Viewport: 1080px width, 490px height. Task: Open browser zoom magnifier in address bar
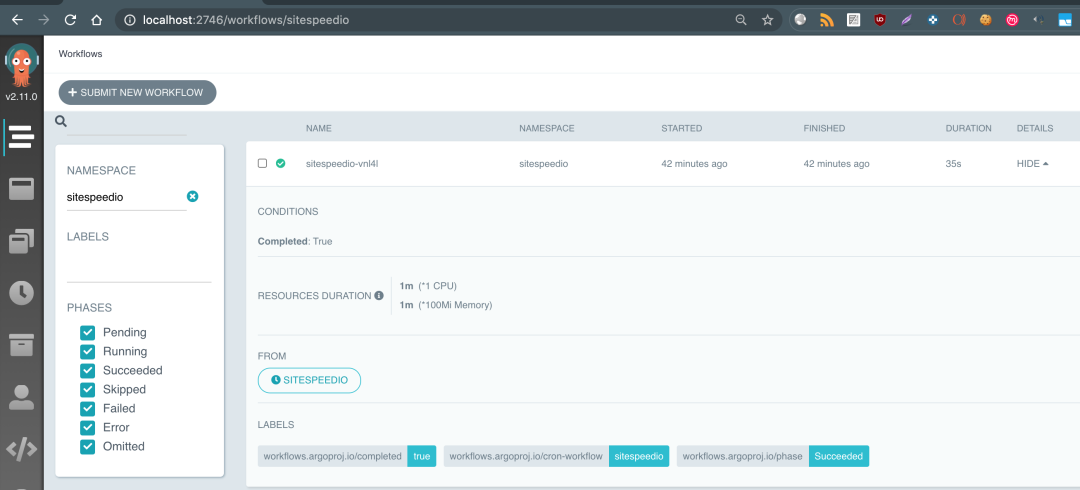[x=741, y=20]
